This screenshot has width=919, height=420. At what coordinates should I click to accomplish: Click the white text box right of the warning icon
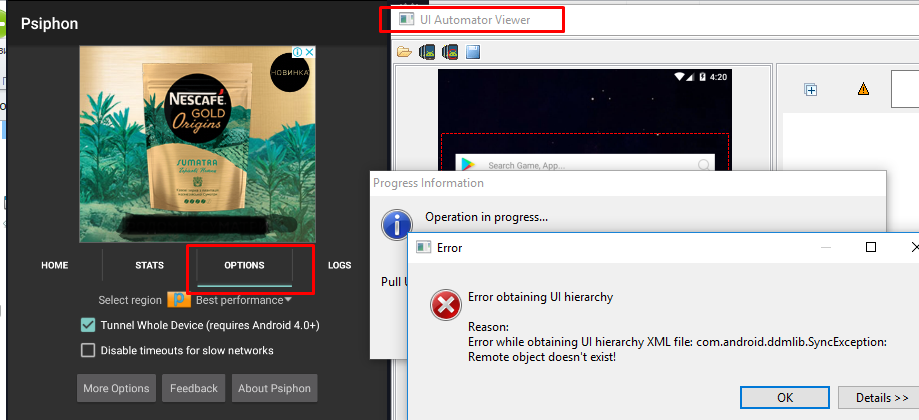coord(905,89)
